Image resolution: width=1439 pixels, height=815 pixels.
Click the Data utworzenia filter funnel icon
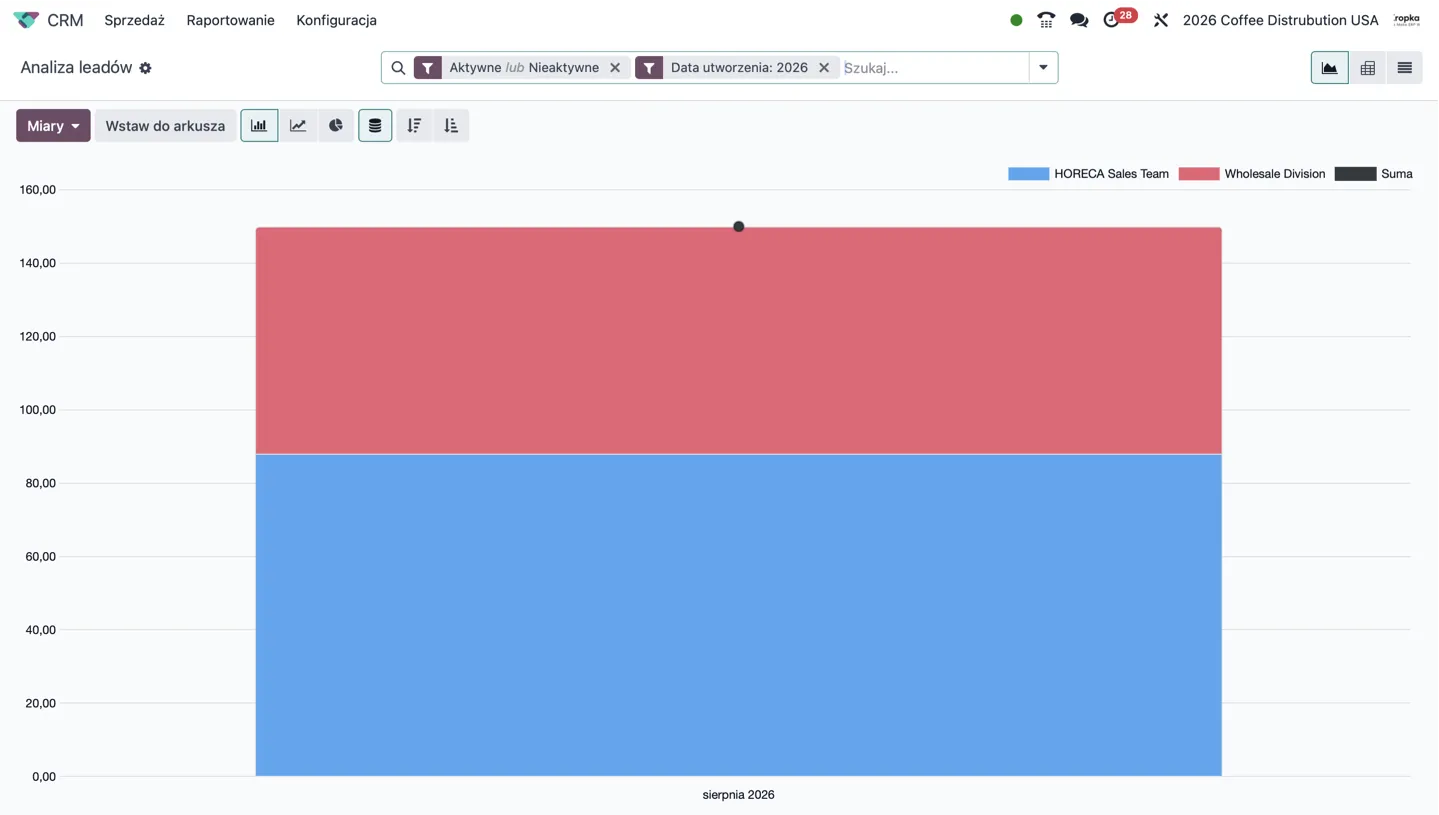649,68
